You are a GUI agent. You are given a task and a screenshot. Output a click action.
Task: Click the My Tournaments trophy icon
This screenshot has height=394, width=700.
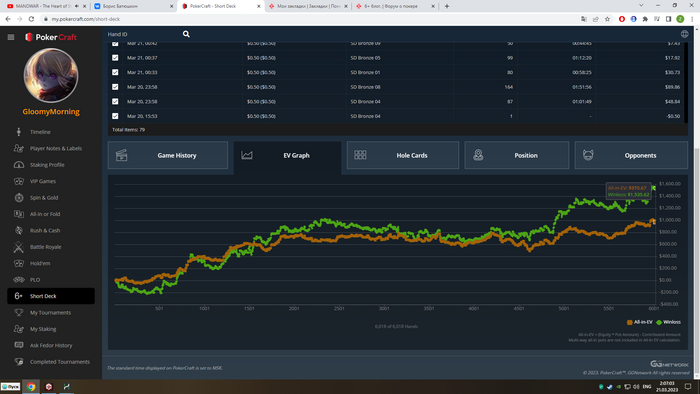(x=19, y=312)
